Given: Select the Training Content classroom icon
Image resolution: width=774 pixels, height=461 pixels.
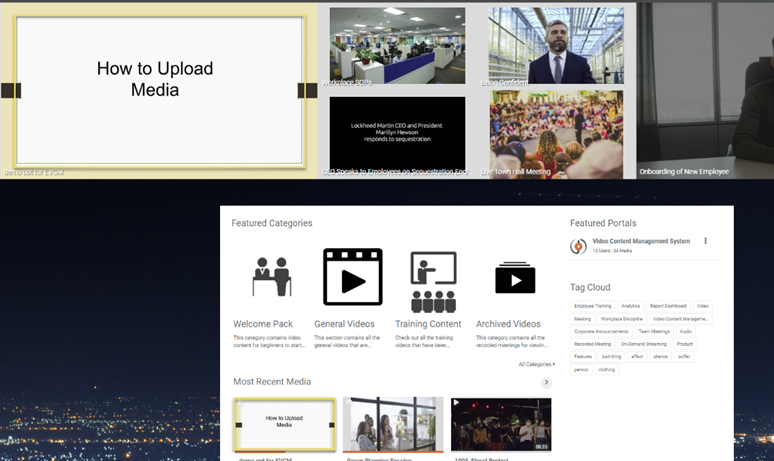Looking at the screenshot, I should point(433,281).
